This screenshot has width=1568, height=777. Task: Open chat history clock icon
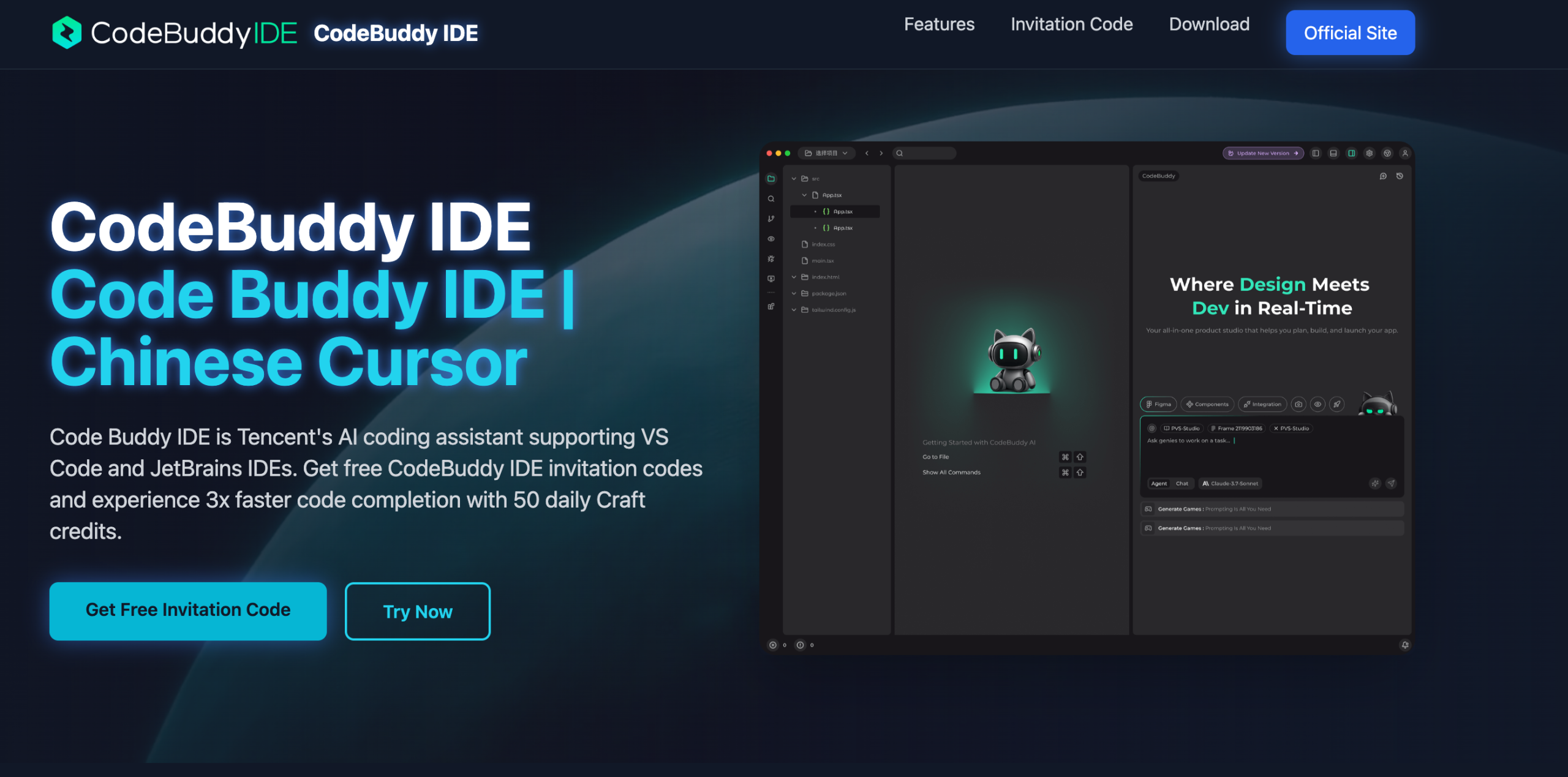[x=1400, y=176]
